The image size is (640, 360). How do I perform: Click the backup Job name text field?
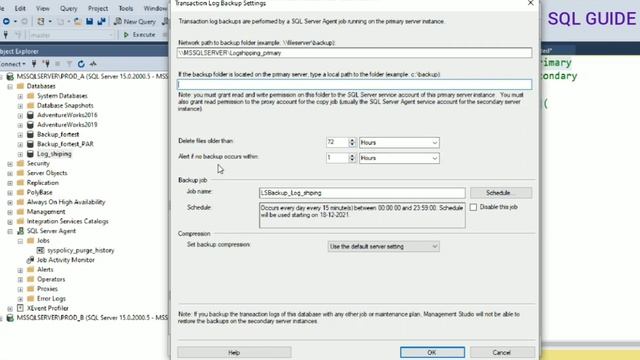pos(362,193)
